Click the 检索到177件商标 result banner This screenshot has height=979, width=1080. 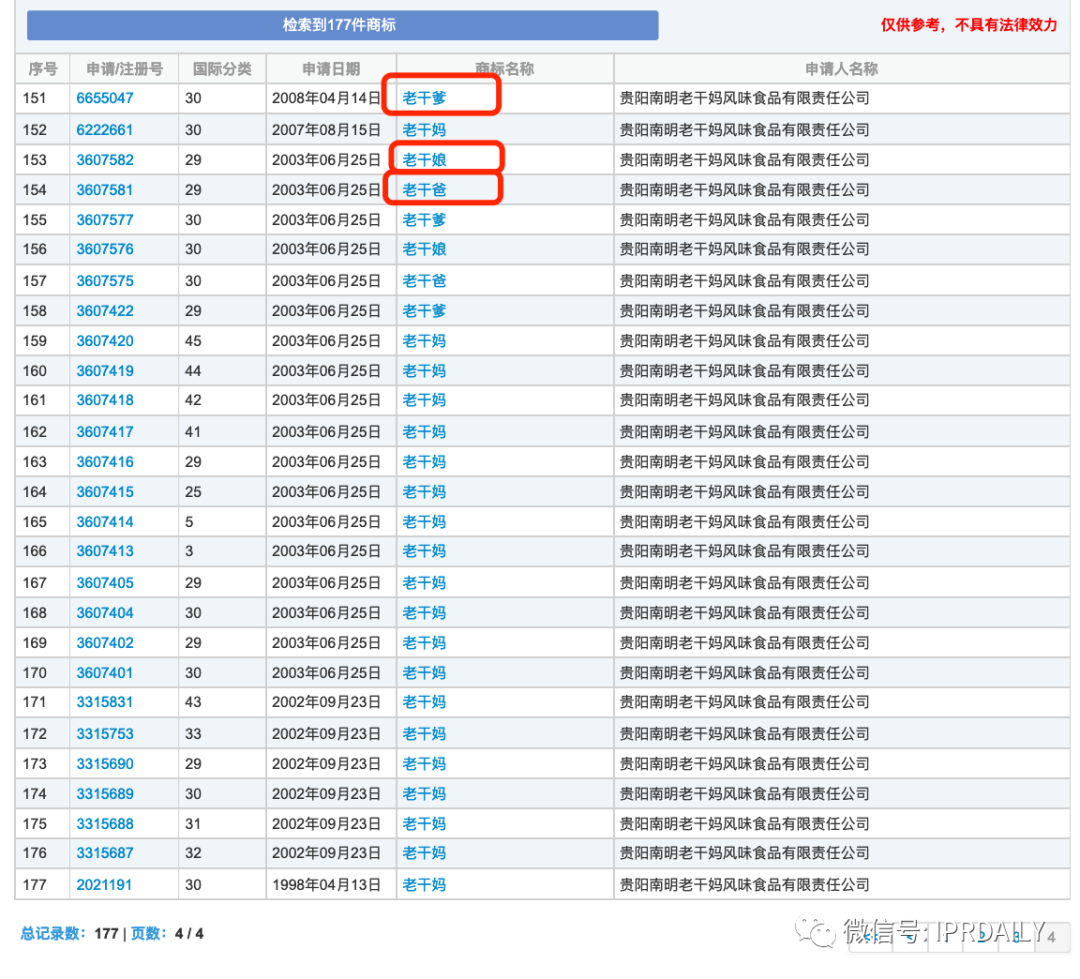(342, 25)
